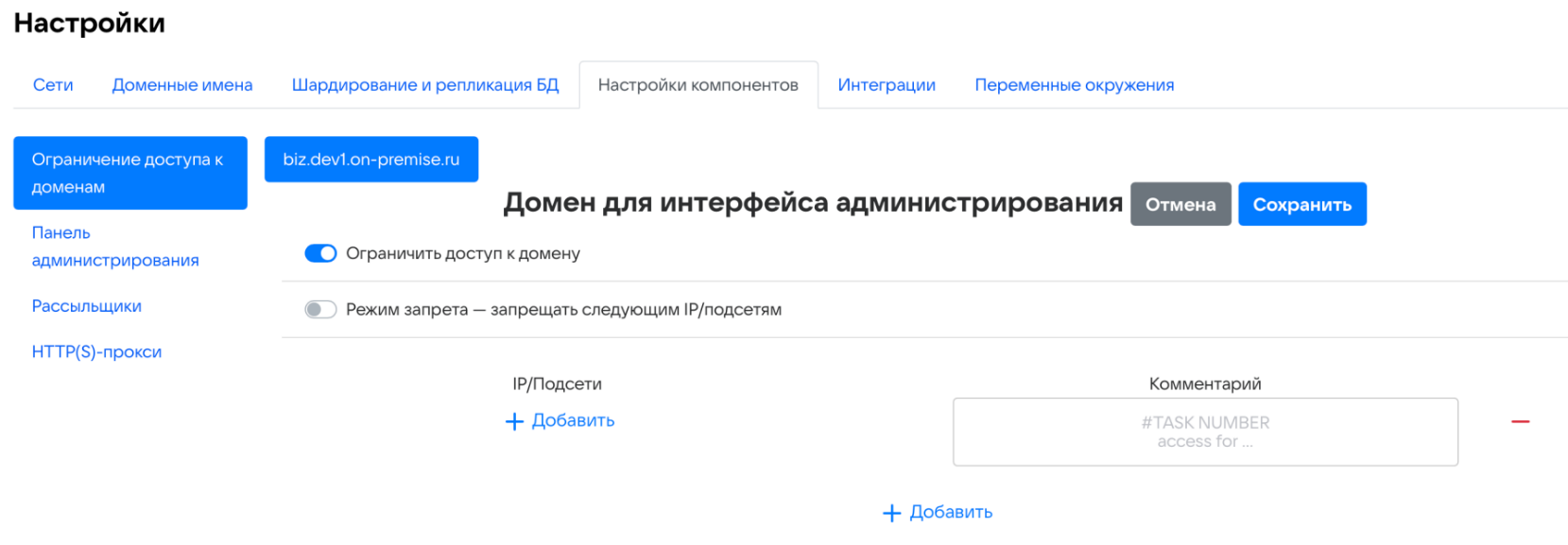Screen dimensions: 1568x545
Task: Click the bottom plus icon to add a row
Action: 891,513
